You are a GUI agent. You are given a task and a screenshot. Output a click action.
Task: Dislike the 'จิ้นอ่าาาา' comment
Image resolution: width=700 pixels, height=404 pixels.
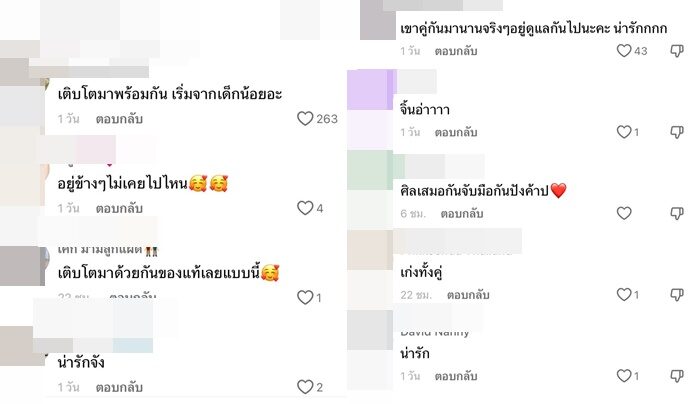coord(677,132)
